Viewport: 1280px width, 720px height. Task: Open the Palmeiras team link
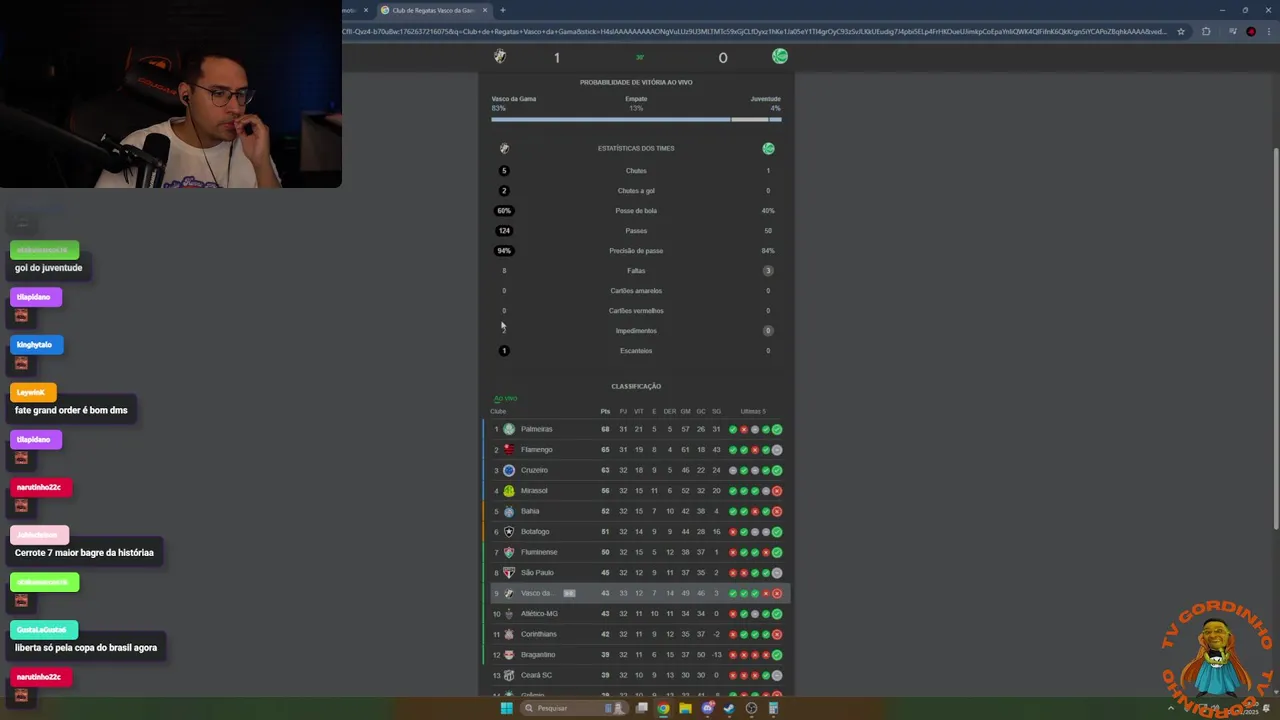pos(536,429)
